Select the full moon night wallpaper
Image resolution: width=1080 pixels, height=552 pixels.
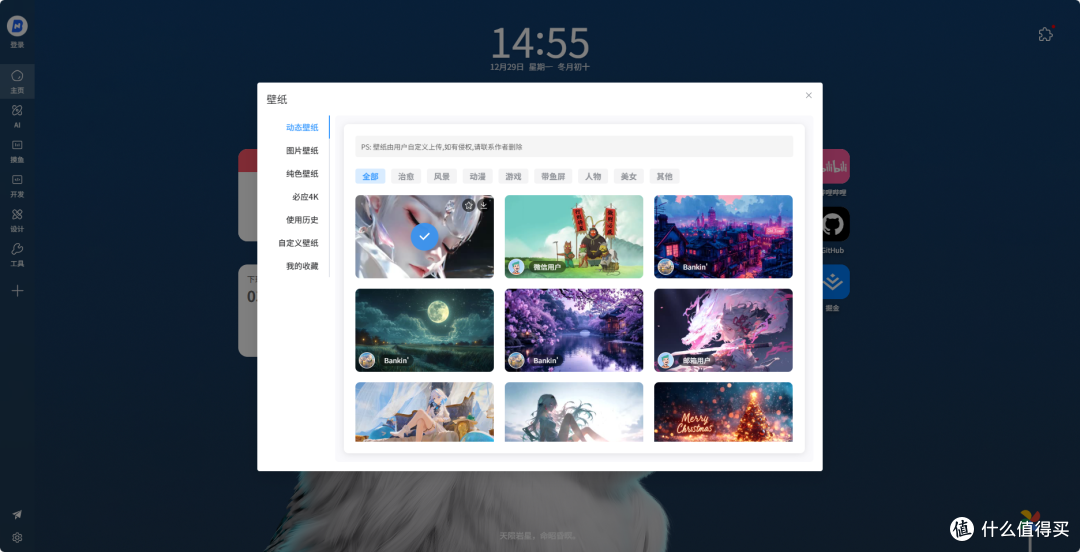(424, 330)
